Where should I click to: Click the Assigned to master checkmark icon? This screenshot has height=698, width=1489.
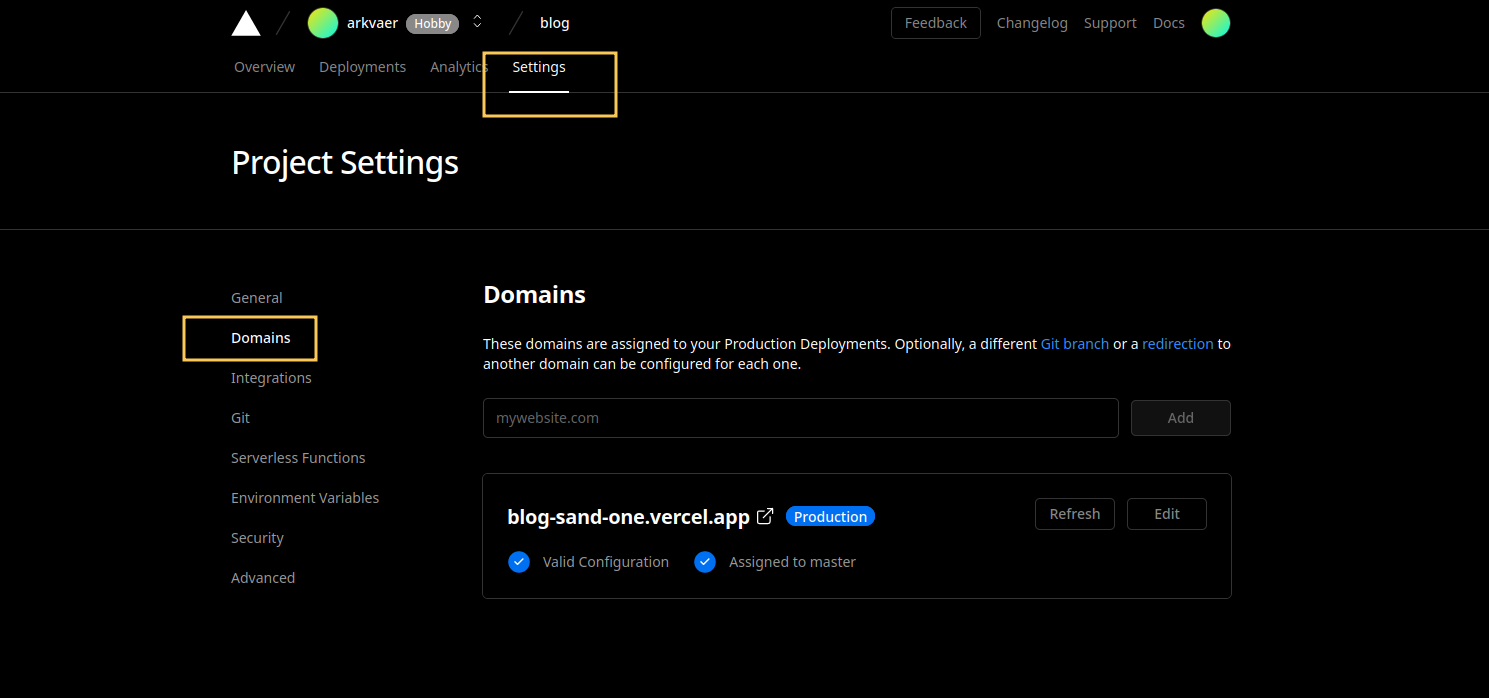tap(705, 562)
